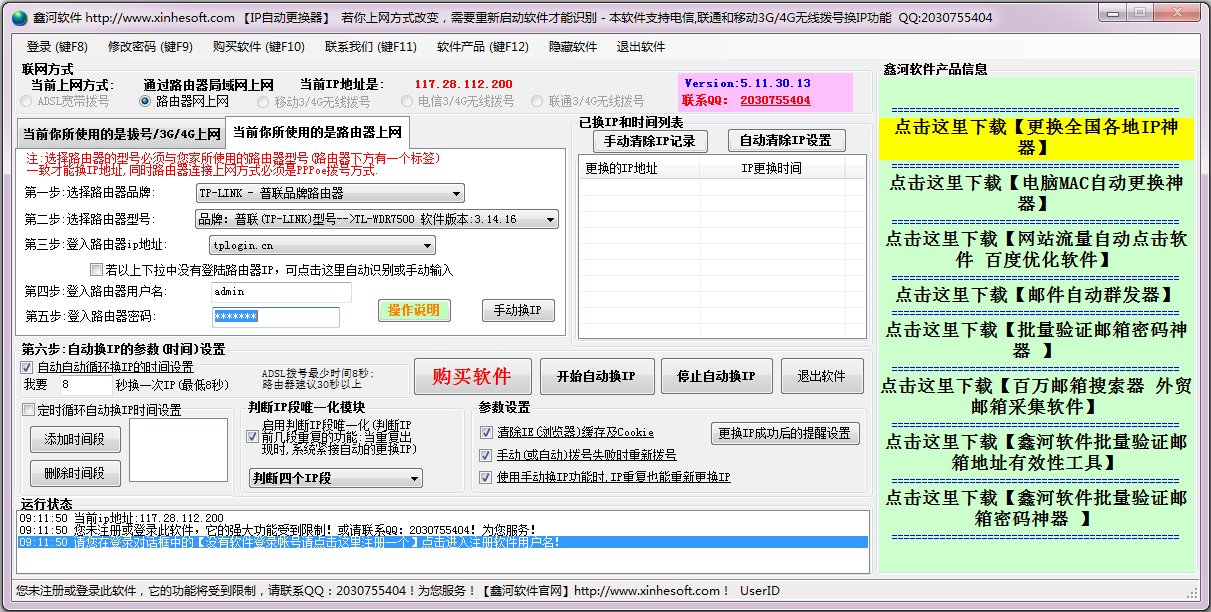Click the globe app icon in title bar

(19, 18)
